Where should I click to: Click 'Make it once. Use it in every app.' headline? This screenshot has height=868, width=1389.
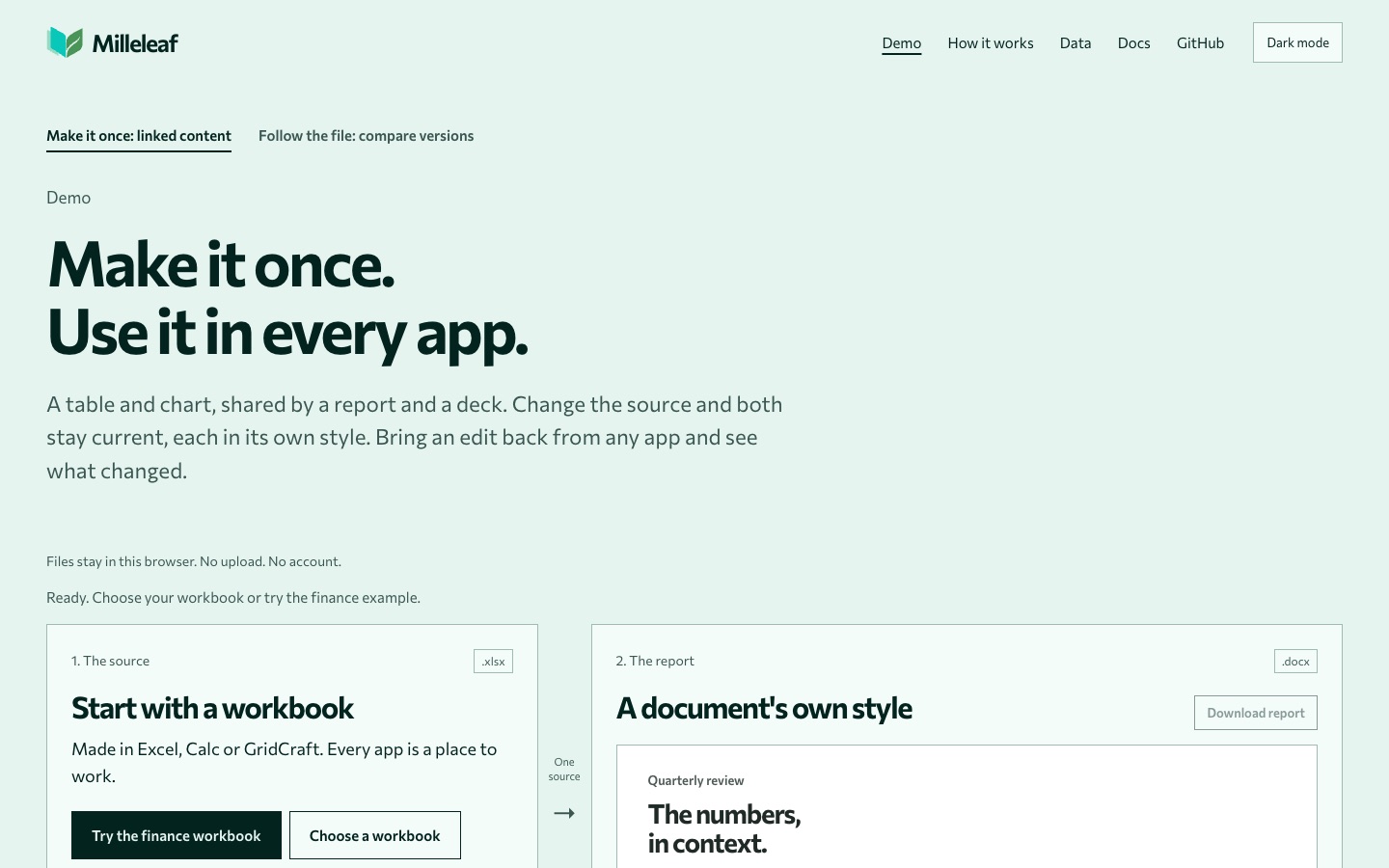[287, 298]
